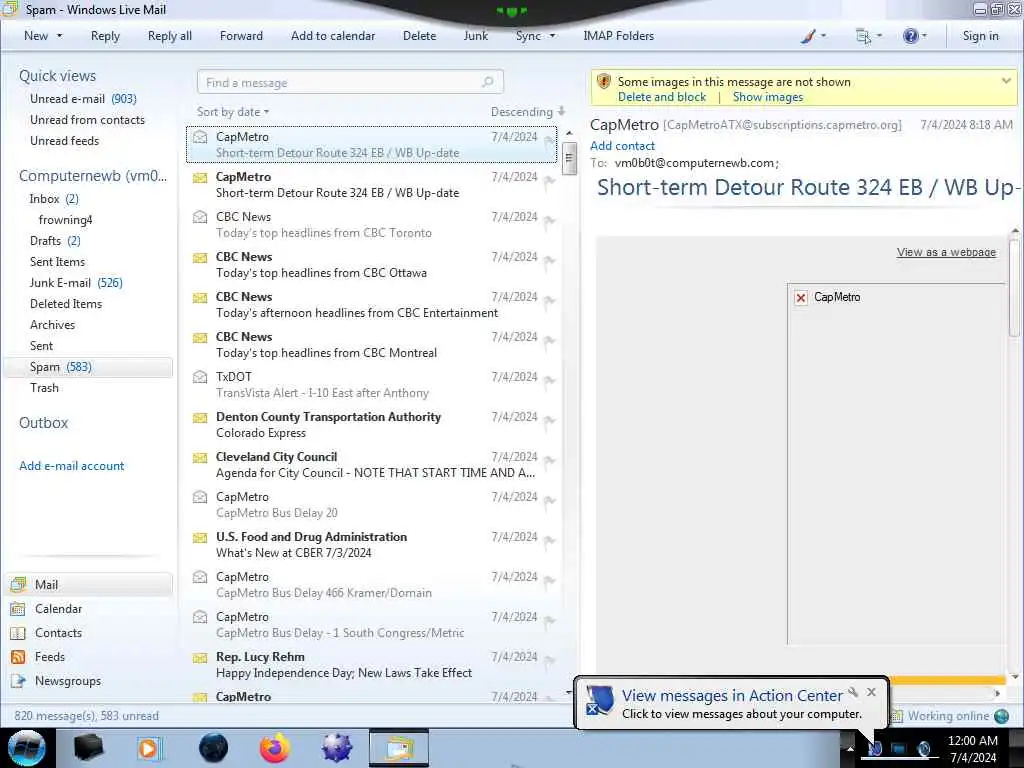This screenshot has height=768, width=1024.
Task: Click the Show images link
Action: click(x=768, y=97)
